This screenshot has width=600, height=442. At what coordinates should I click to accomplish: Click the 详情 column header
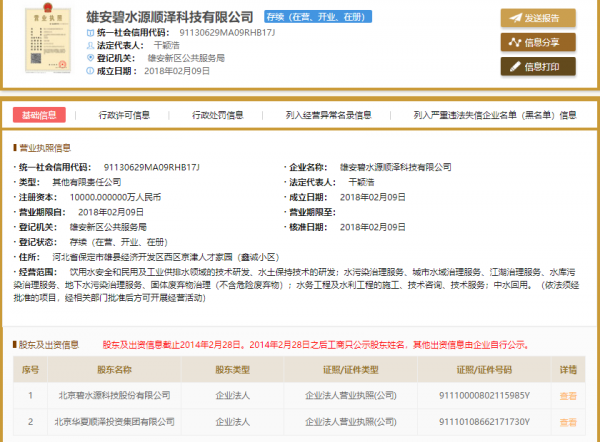tap(568, 370)
